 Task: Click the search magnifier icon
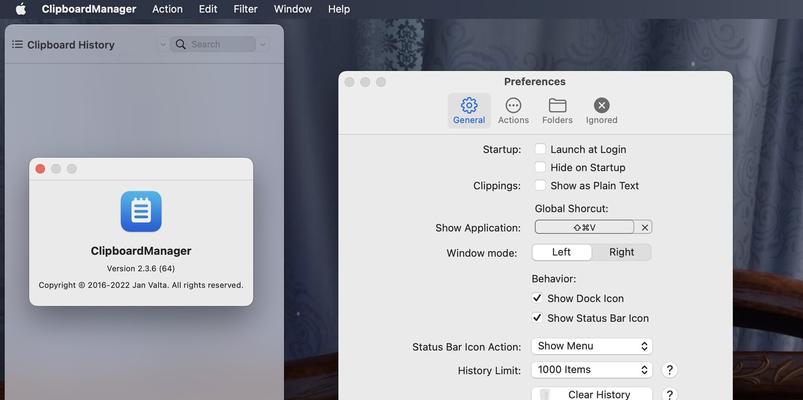[x=180, y=45]
